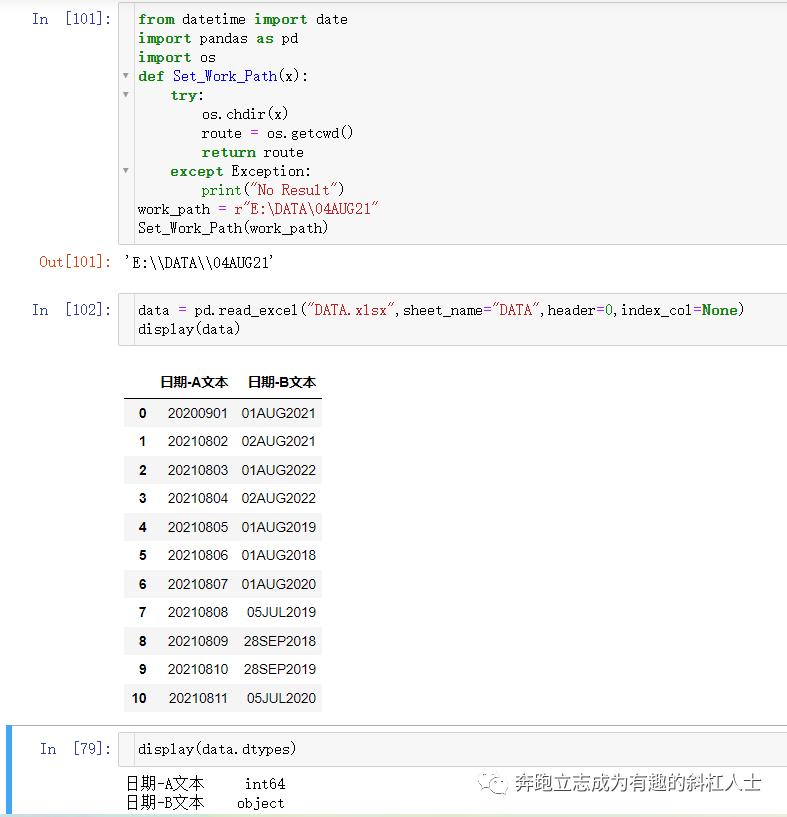Click cell 20210805 in row 4

[198, 527]
